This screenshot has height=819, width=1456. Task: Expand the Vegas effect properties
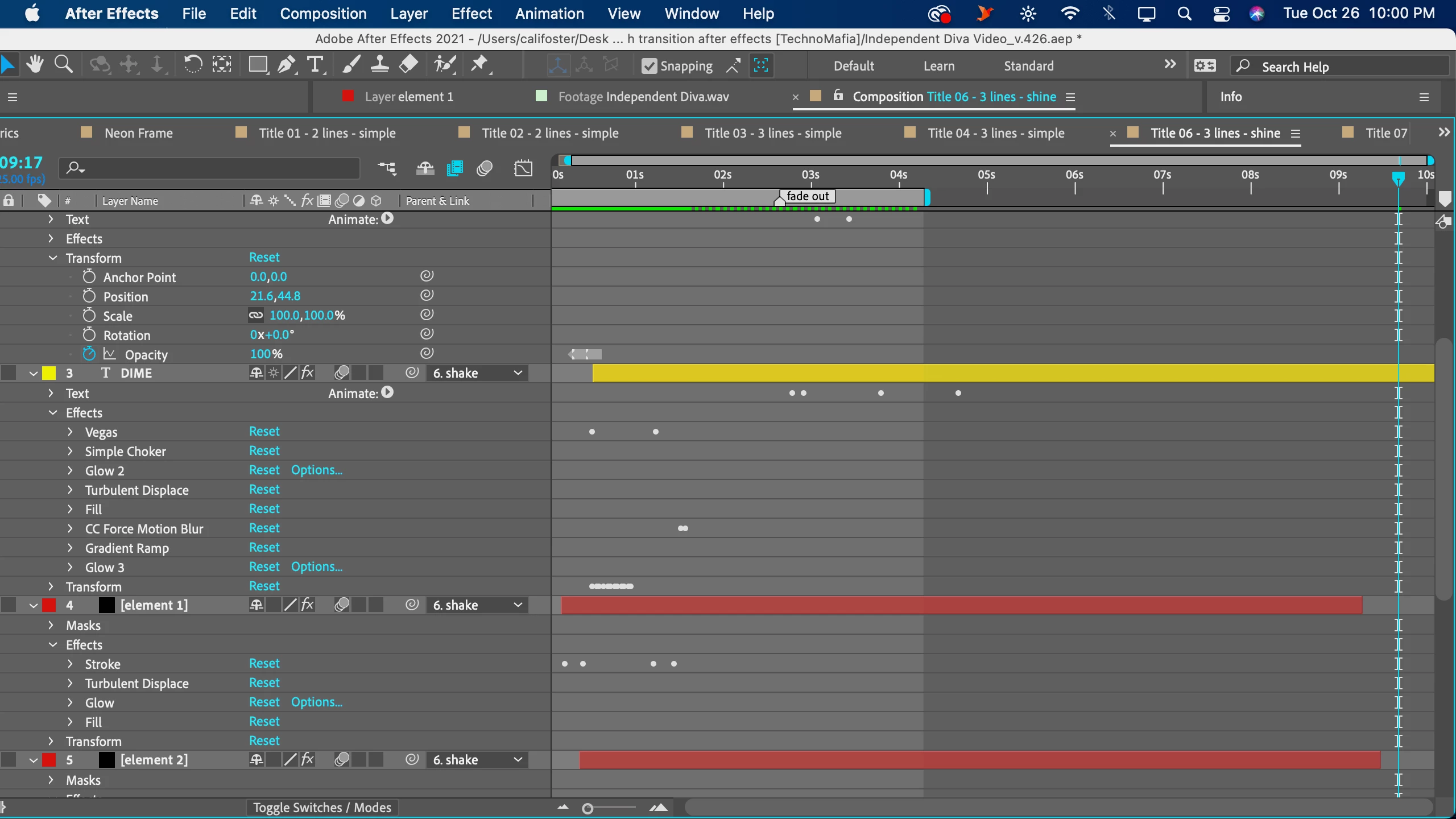tap(70, 432)
